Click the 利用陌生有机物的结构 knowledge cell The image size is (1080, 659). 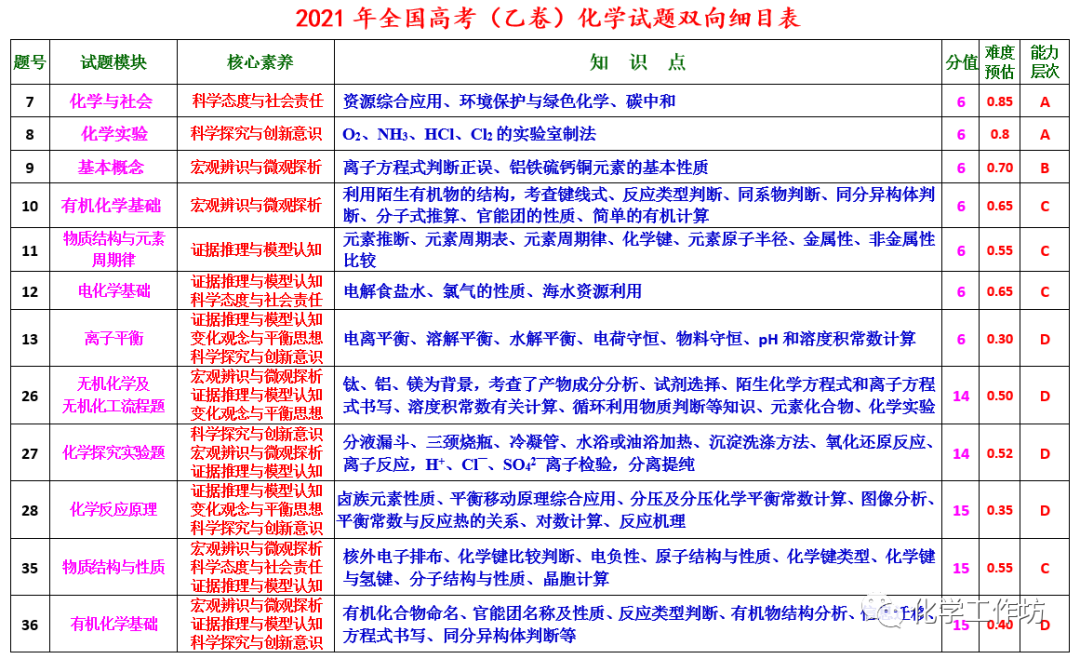point(638,205)
